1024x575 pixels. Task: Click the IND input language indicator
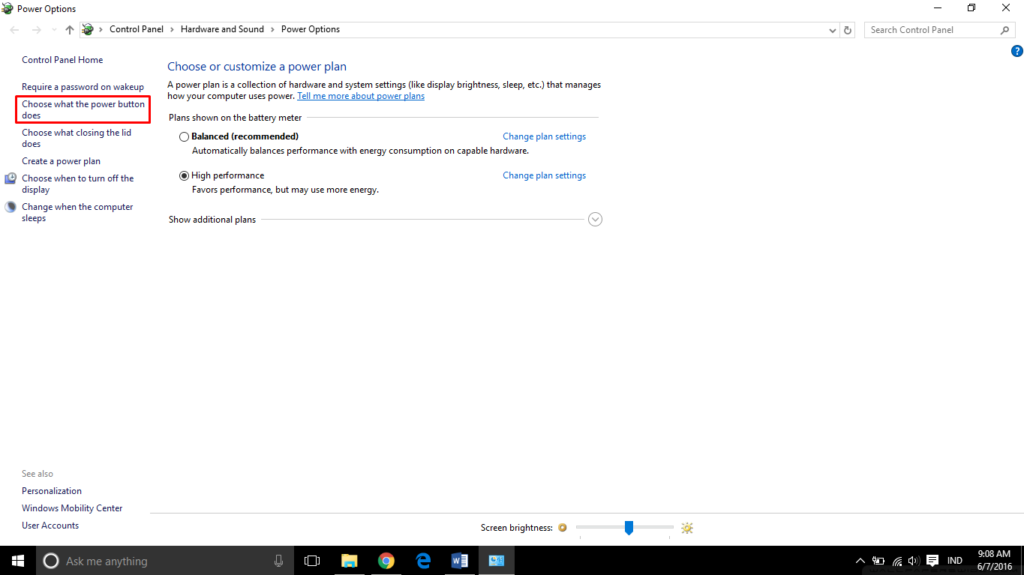(x=955, y=561)
